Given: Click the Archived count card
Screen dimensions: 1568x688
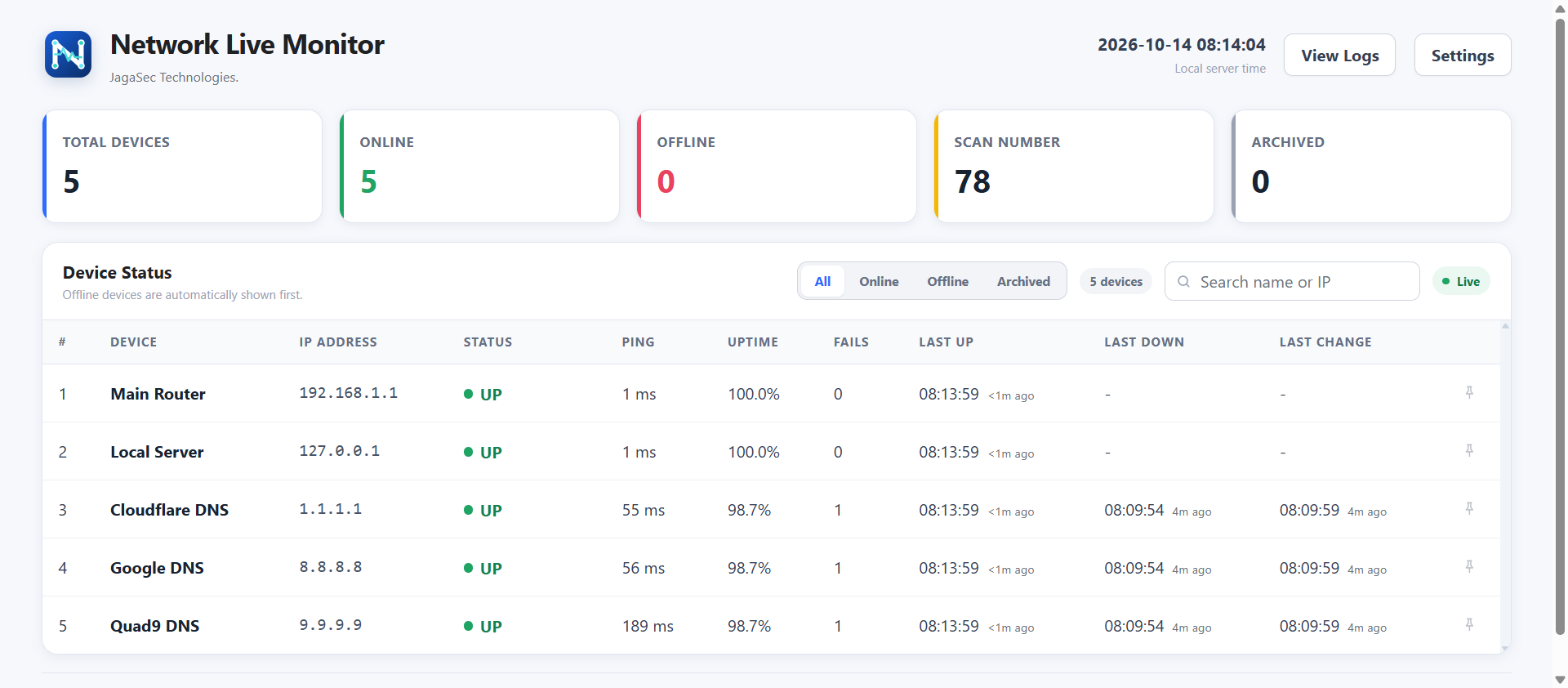Looking at the screenshot, I should coord(1371,166).
